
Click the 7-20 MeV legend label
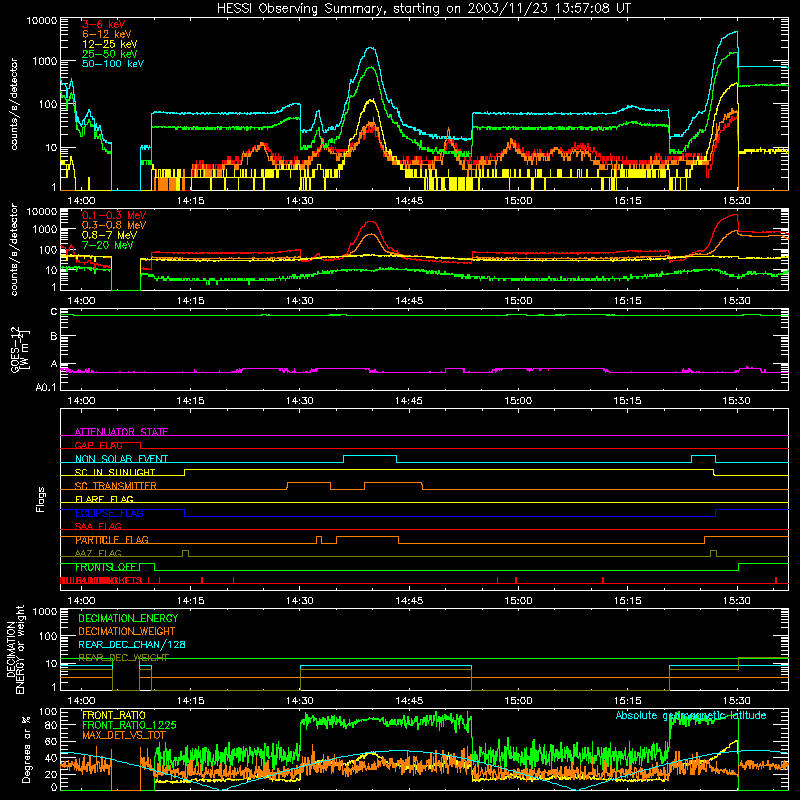click(107, 245)
